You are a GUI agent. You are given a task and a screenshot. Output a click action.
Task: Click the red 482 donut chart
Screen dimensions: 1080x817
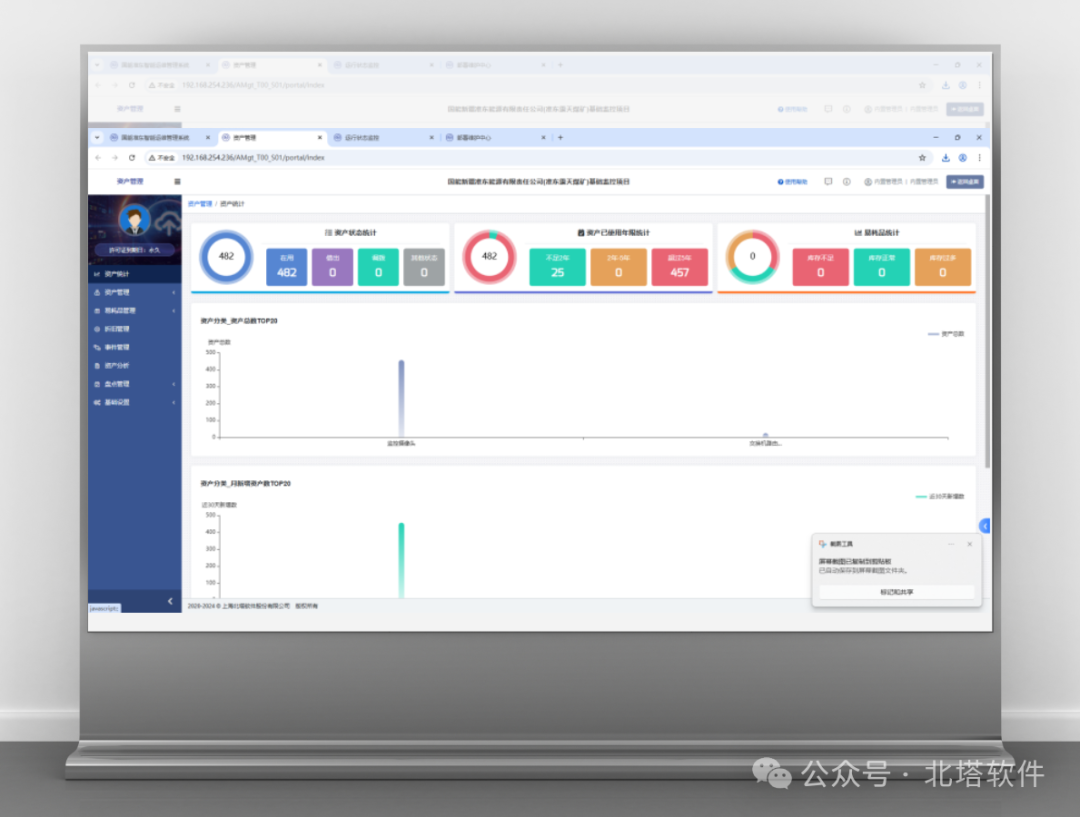tap(489, 257)
